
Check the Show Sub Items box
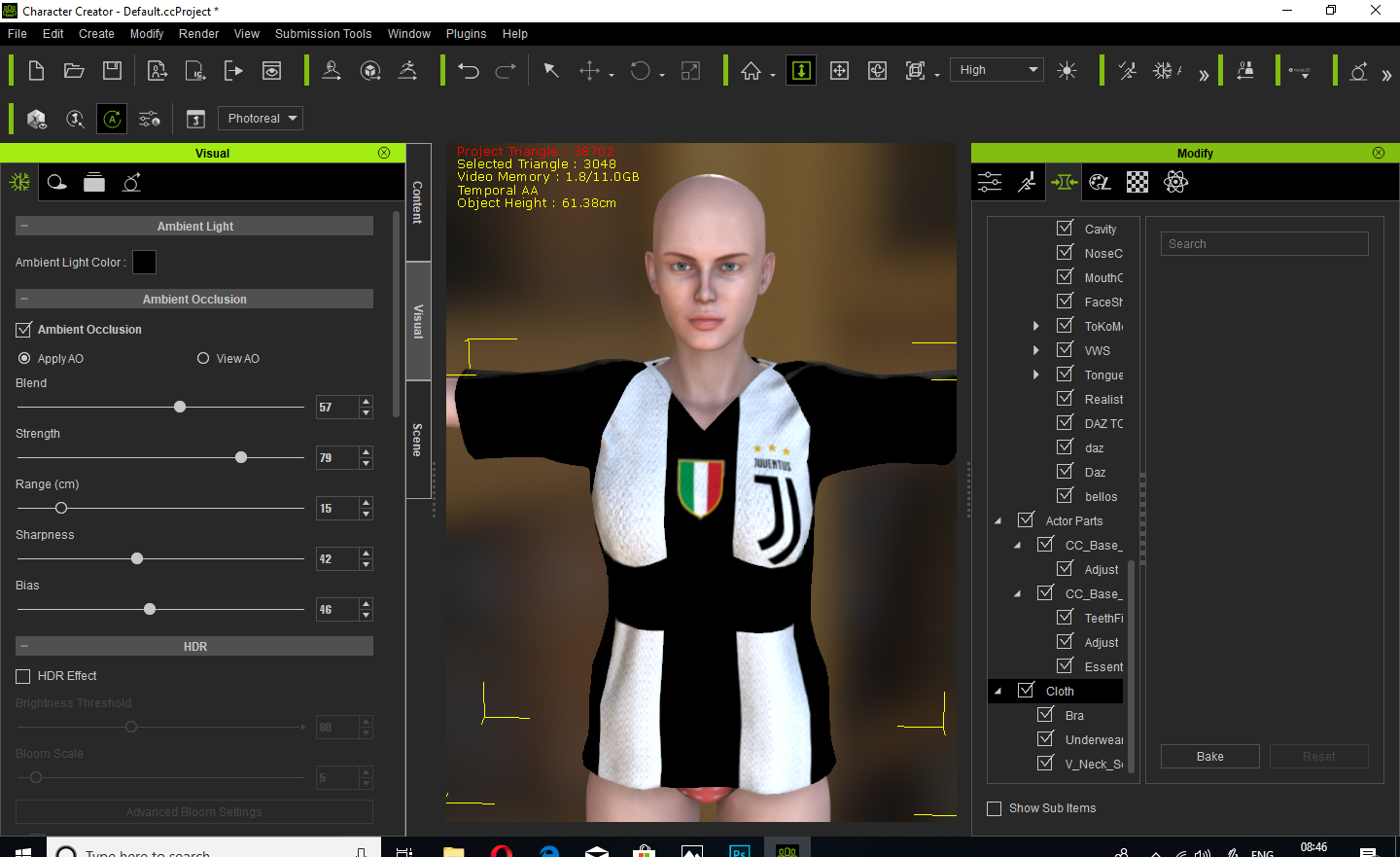[x=994, y=808]
